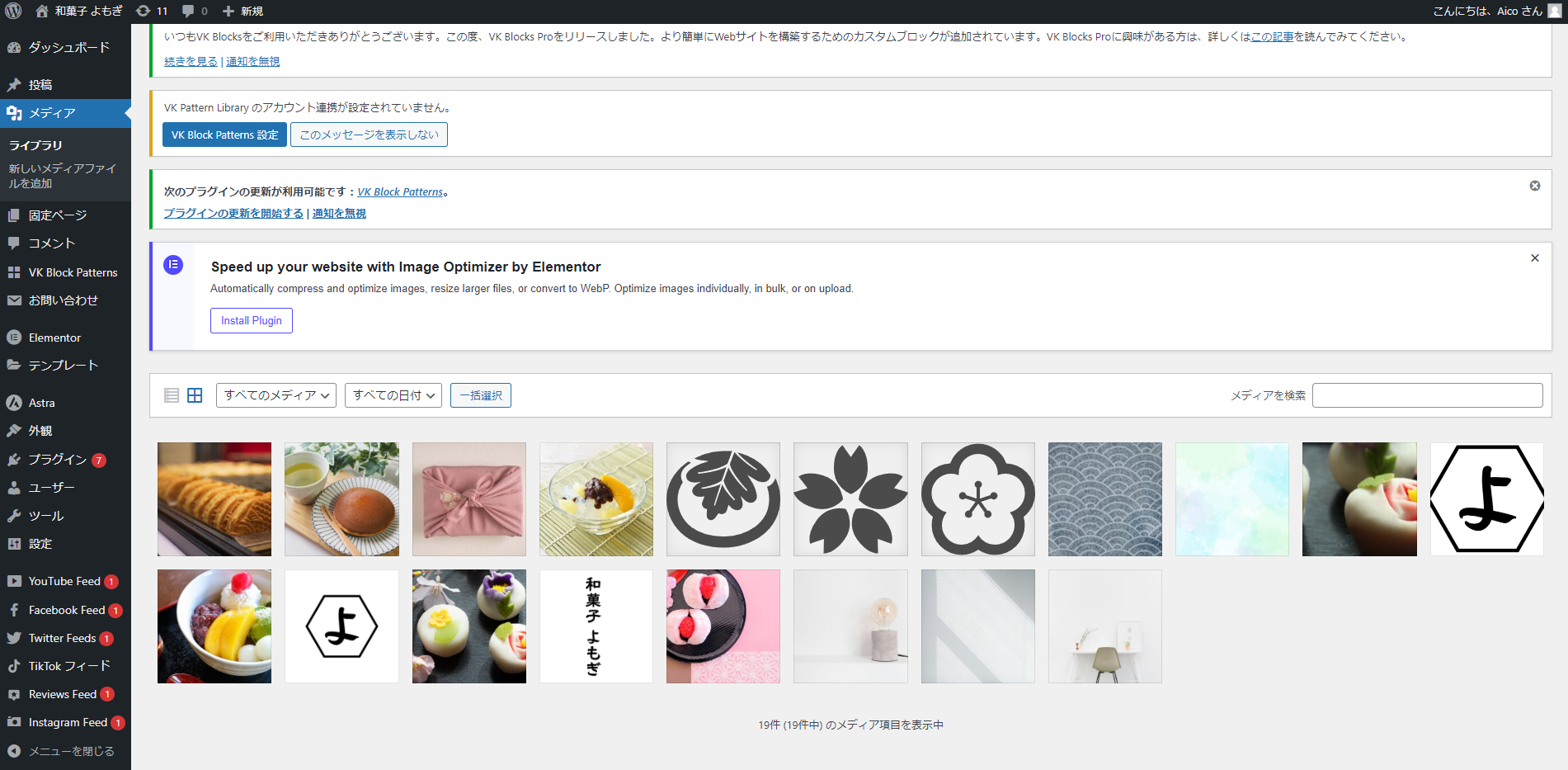1568x770 pixels.
Task: Dismiss the plugin update notice
Action: pos(1535,186)
